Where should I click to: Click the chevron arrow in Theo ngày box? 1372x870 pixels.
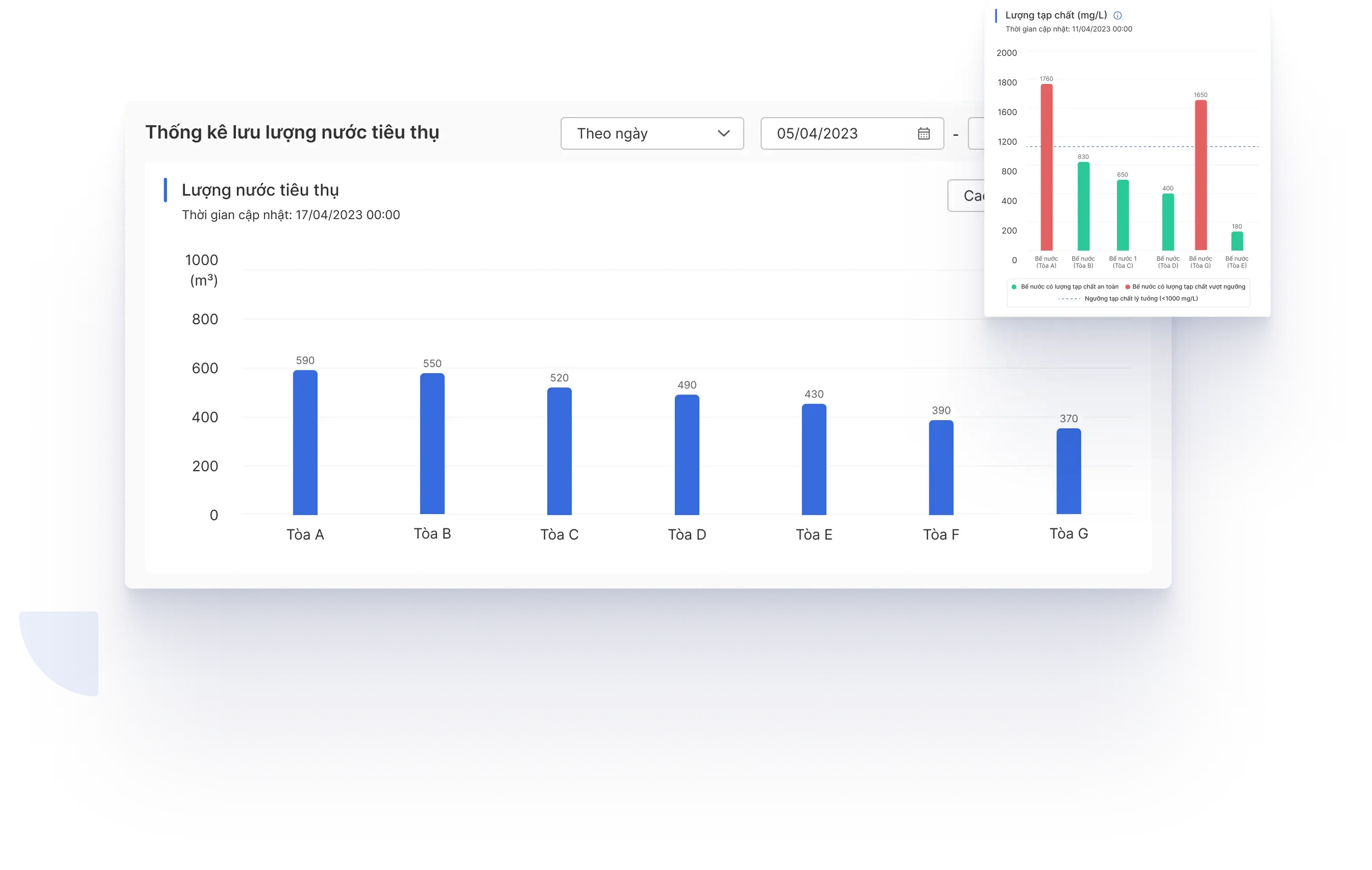coord(723,133)
